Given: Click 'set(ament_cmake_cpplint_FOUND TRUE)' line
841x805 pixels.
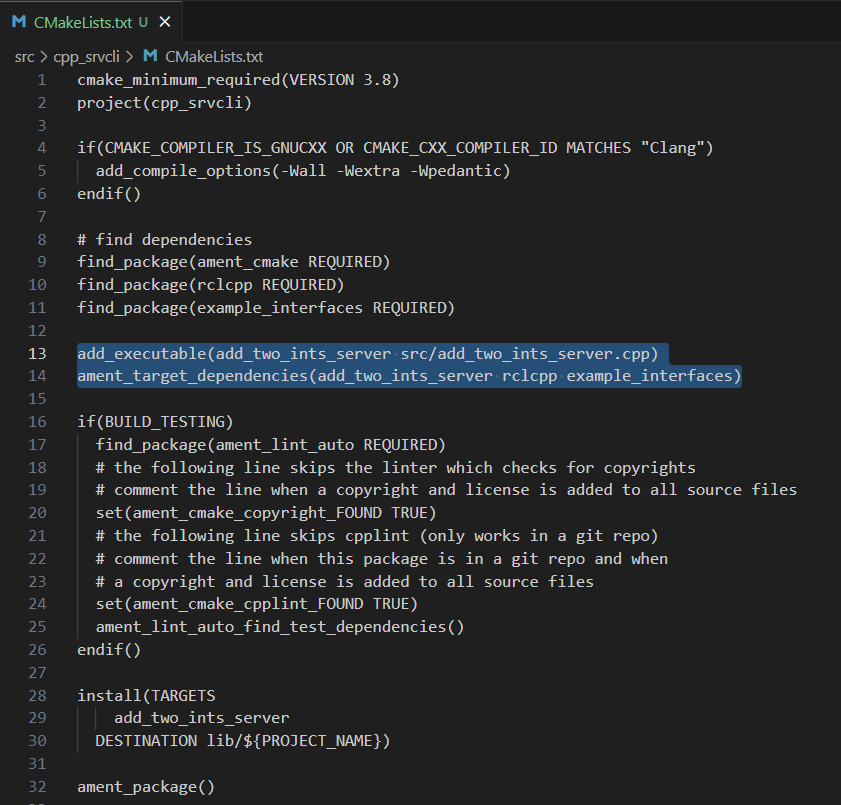Looking at the screenshot, I should point(256,604).
